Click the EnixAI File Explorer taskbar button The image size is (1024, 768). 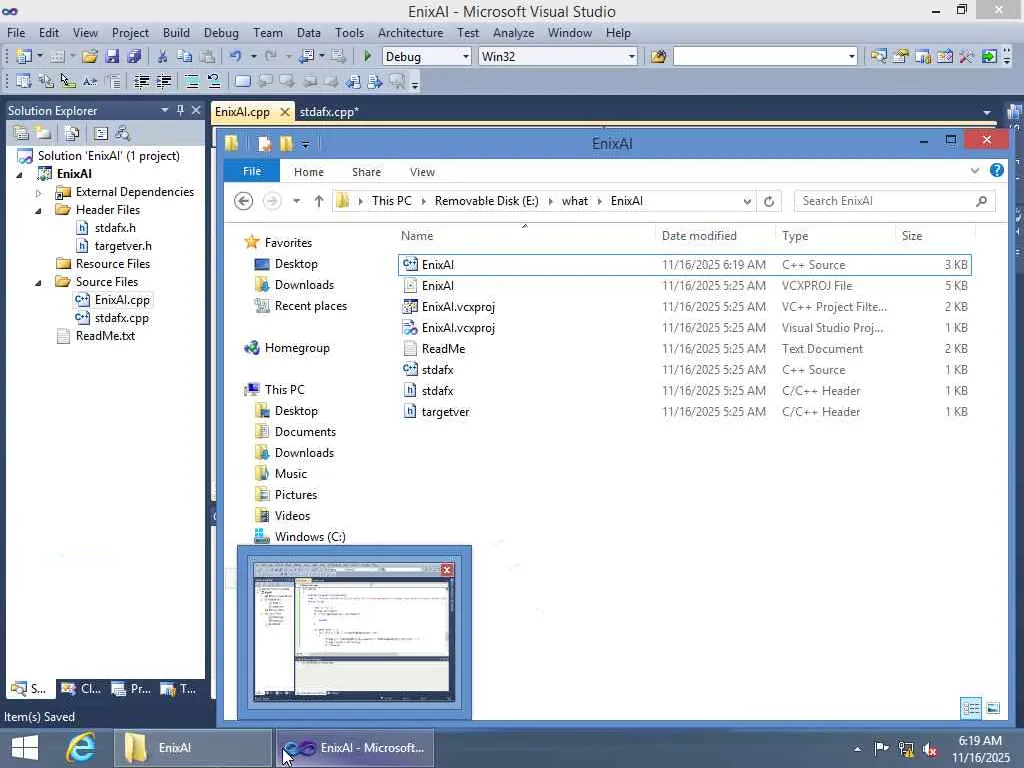point(193,748)
